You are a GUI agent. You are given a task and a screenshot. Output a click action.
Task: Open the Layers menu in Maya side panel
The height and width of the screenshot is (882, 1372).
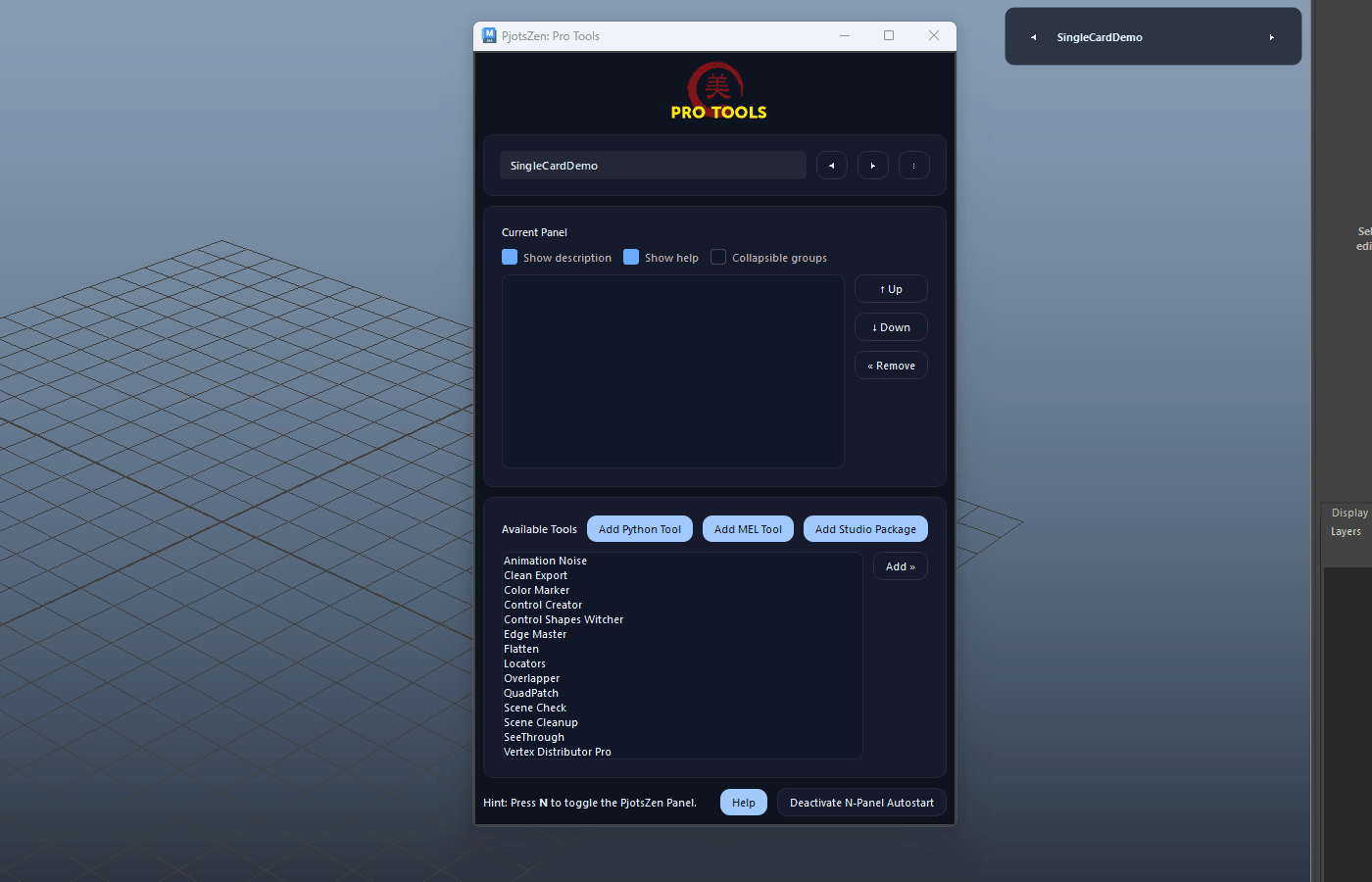pos(1346,531)
